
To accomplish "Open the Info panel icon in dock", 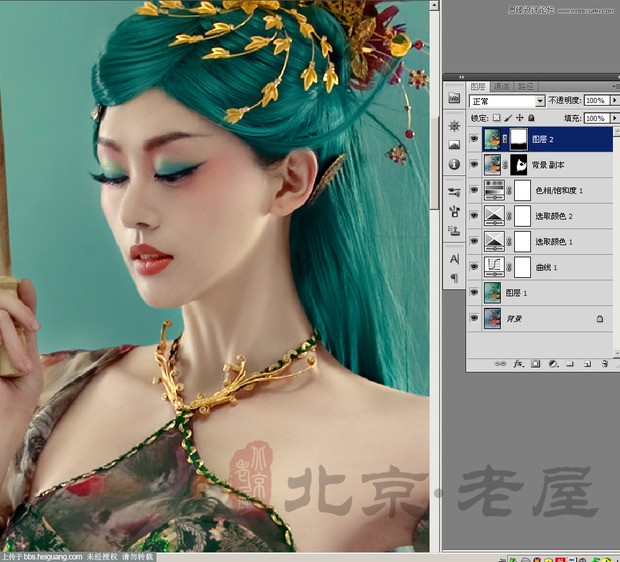I will [x=454, y=164].
